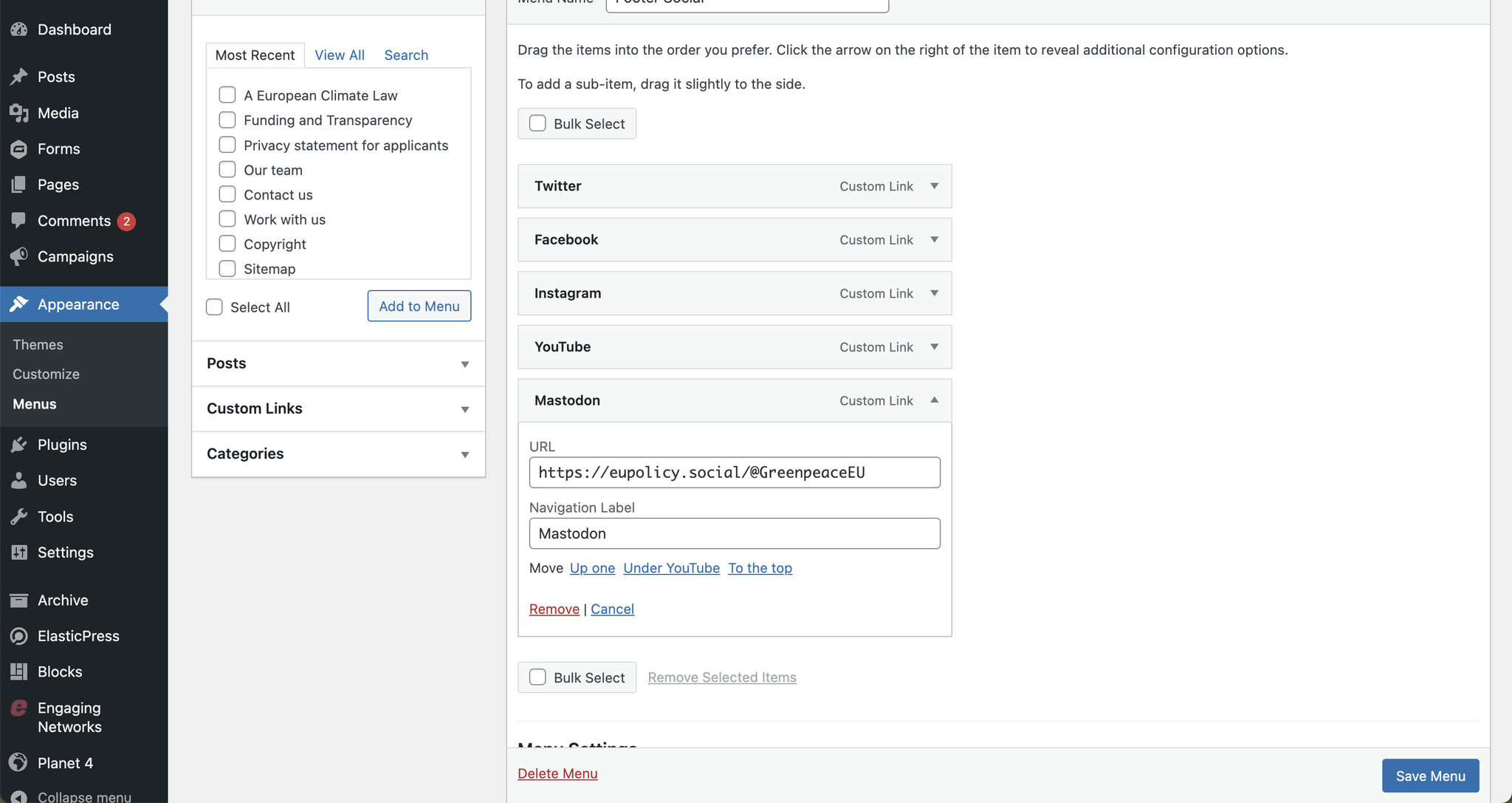Click the Save Menu button
The width and height of the screenshot is (1512, 803).
[1429, 776]
